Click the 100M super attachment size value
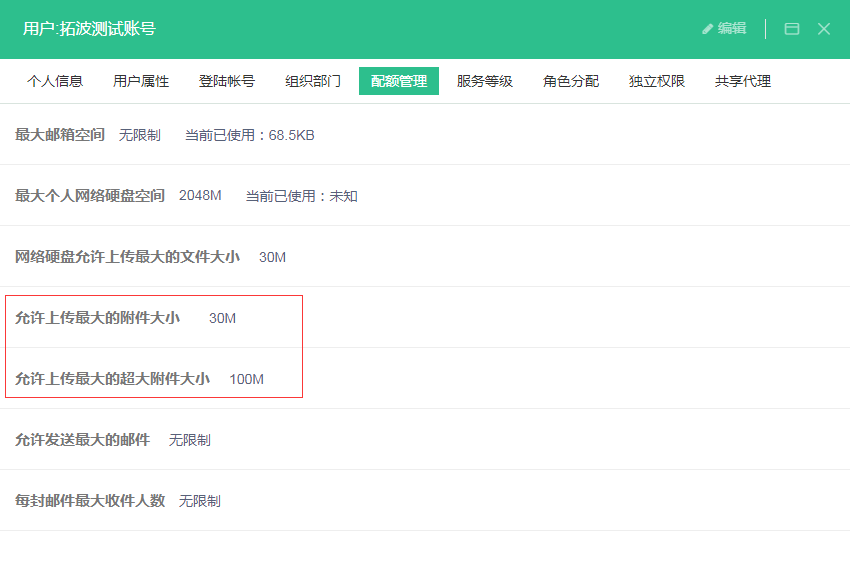This screenshot has height=563, width=850. tap(246, 379)
